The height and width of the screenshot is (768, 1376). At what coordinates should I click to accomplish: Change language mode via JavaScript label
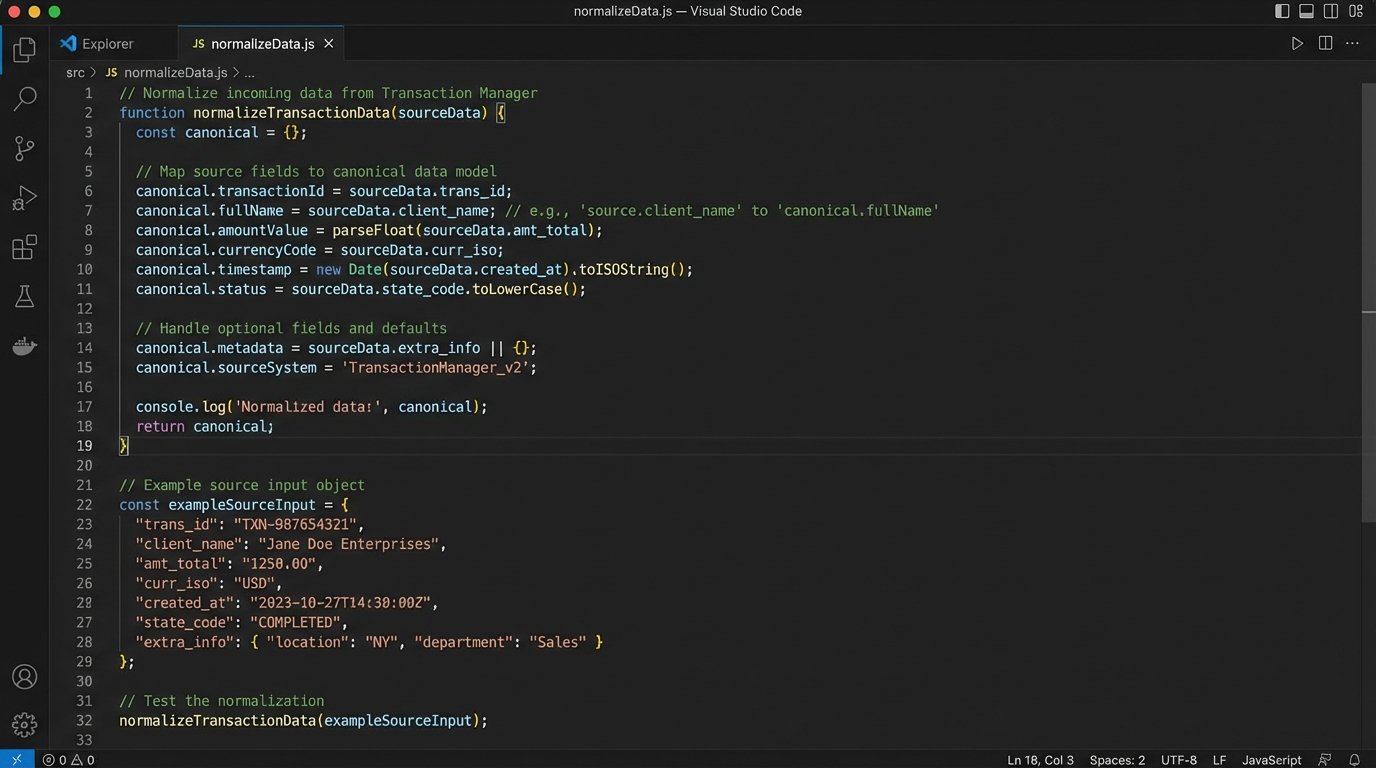click(1270, 759)
